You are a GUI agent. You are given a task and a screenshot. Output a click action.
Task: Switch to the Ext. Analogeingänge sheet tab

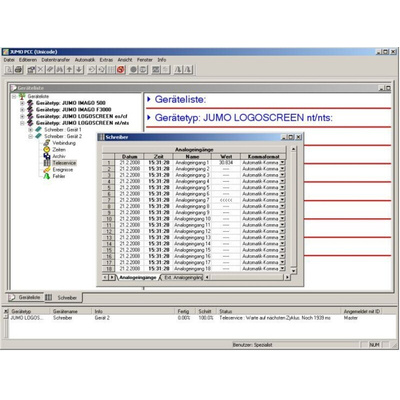183,277
